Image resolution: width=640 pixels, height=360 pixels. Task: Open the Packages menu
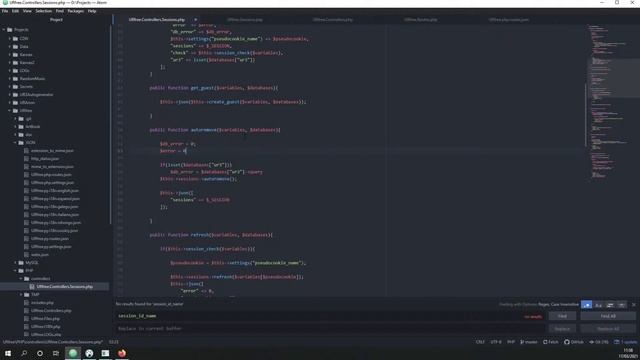[76, 11]
